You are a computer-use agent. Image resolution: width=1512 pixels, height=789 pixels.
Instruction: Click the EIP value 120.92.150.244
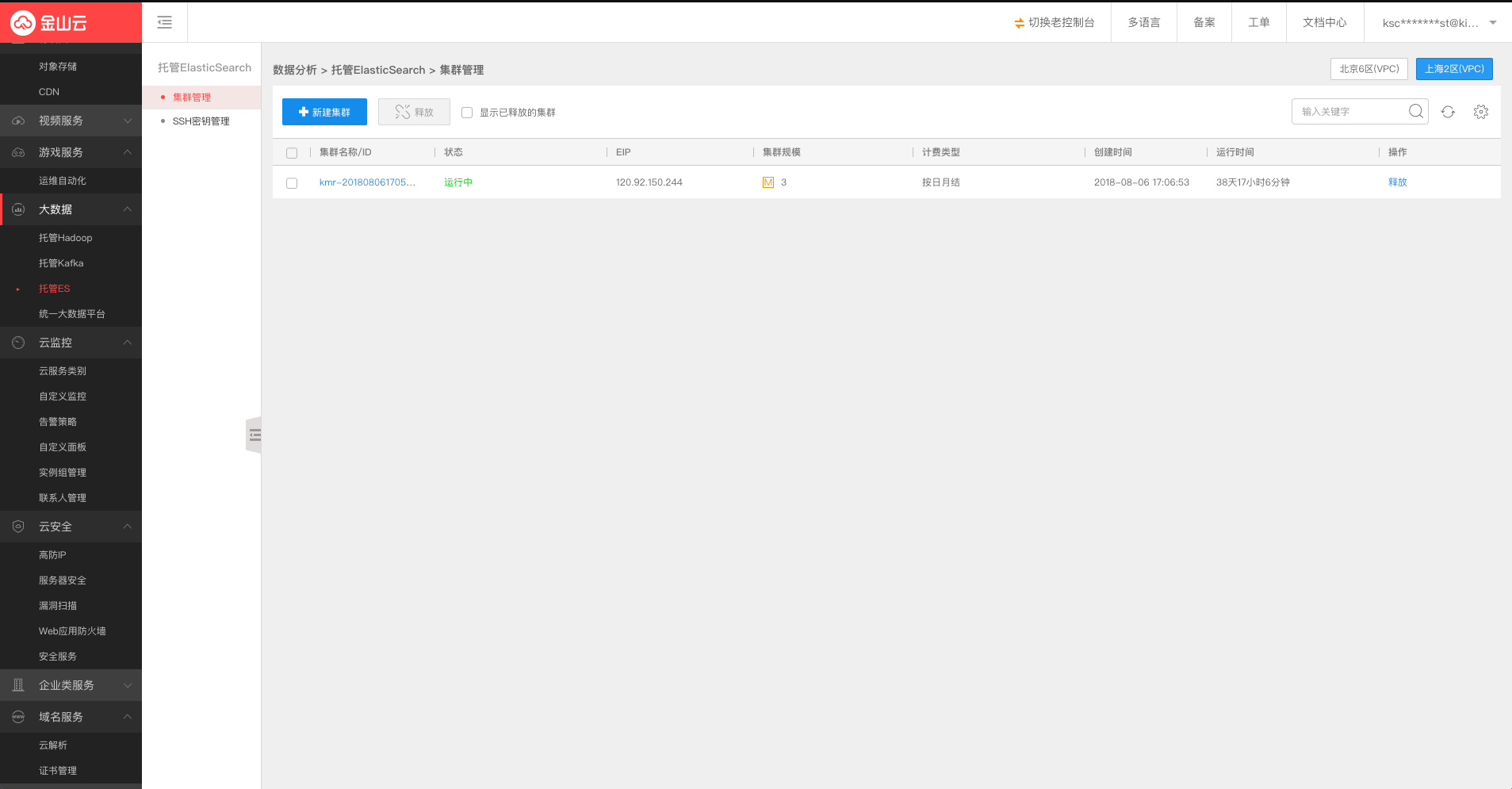click(x=649, y=182)
